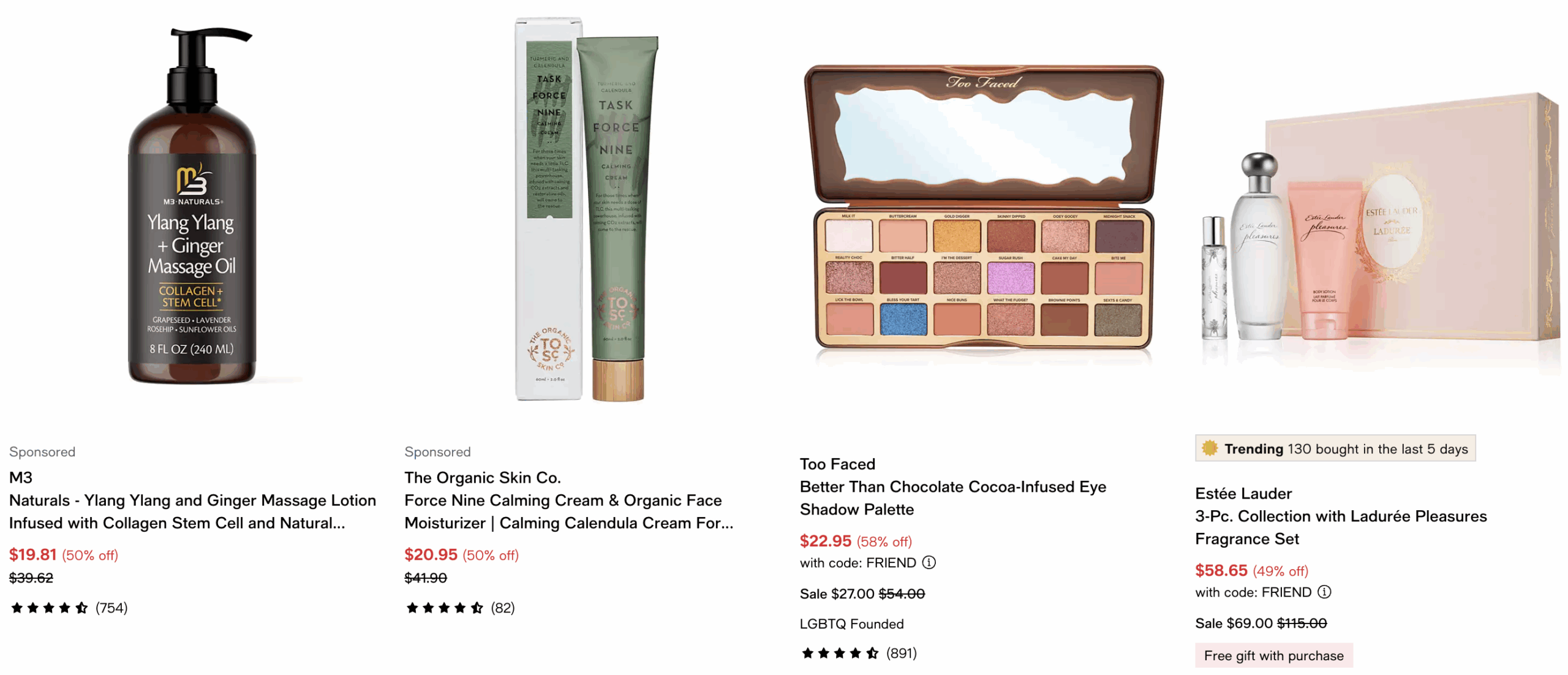Viewport: 1568px width, 675px height.
Task: Click star rating for M3 massage oil
Action: click(50, 608)
